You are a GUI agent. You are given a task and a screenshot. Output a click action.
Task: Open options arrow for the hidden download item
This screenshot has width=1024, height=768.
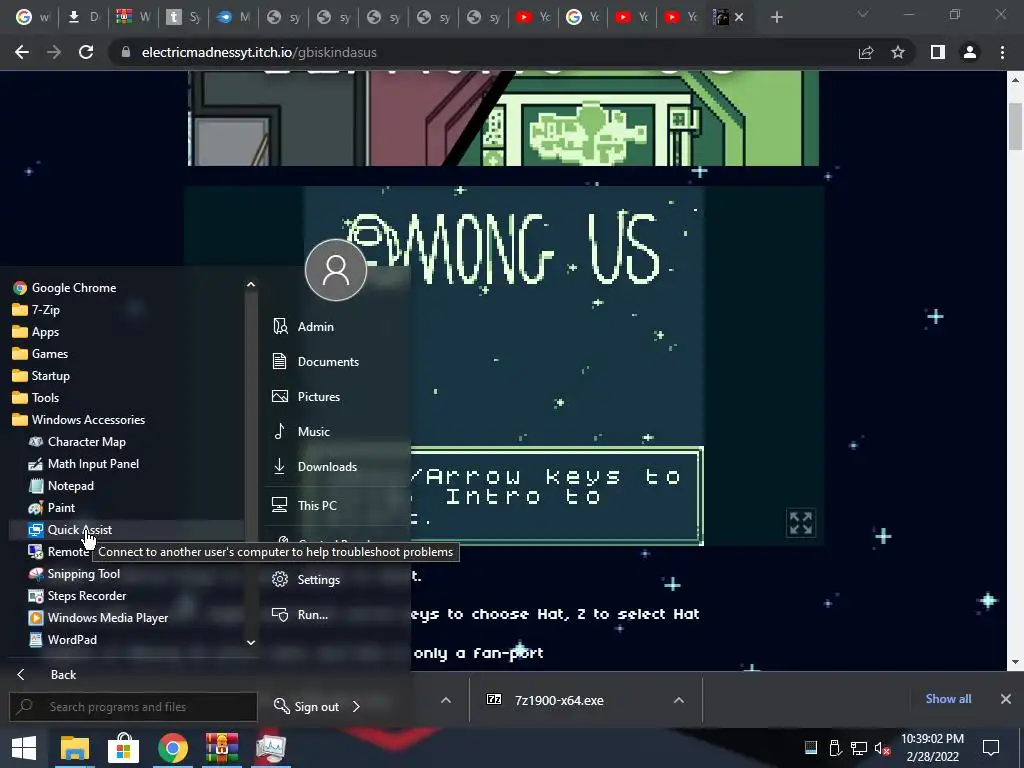click(x=445, y=700)
